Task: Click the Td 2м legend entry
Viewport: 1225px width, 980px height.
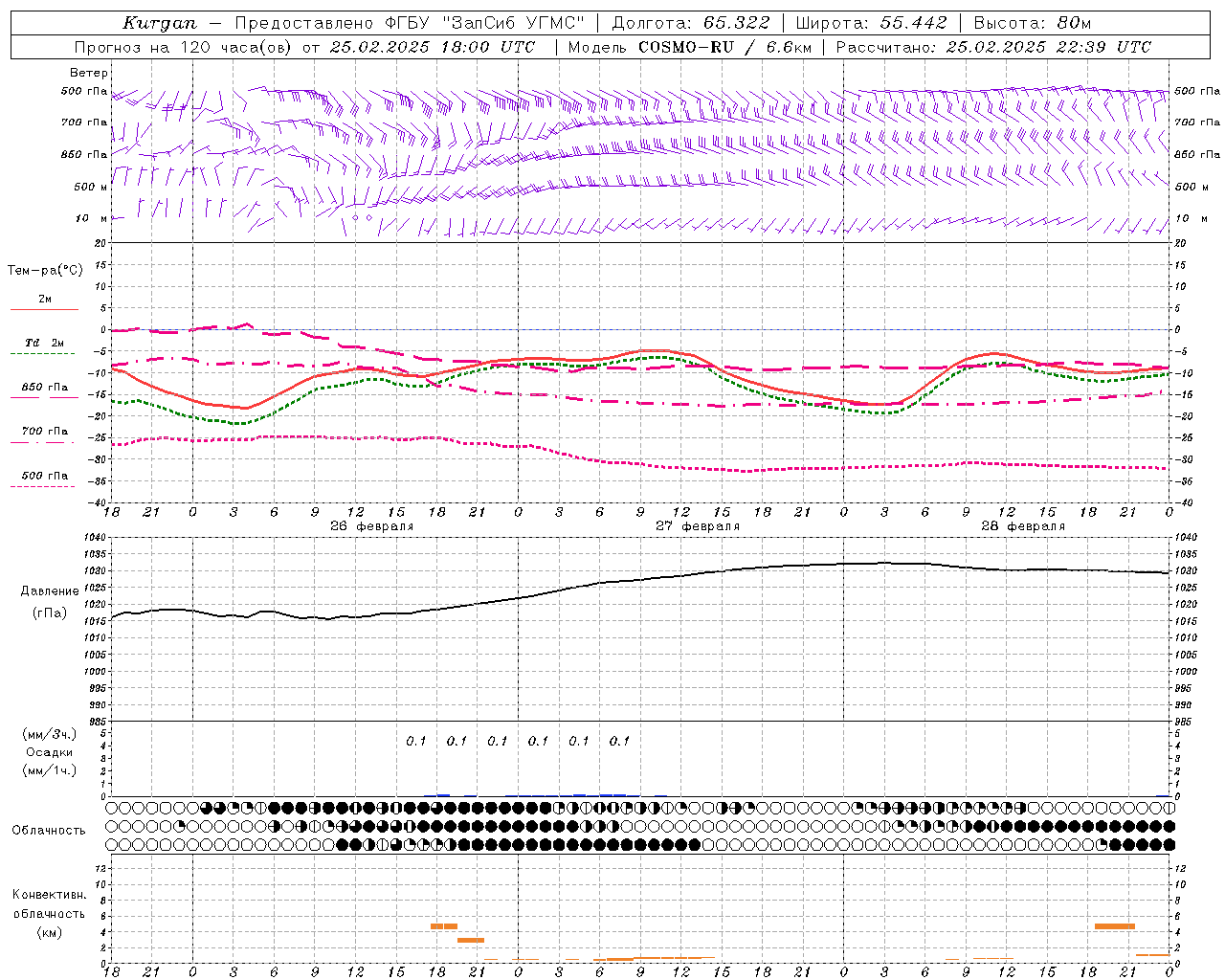Action: (x=45, y=343)
